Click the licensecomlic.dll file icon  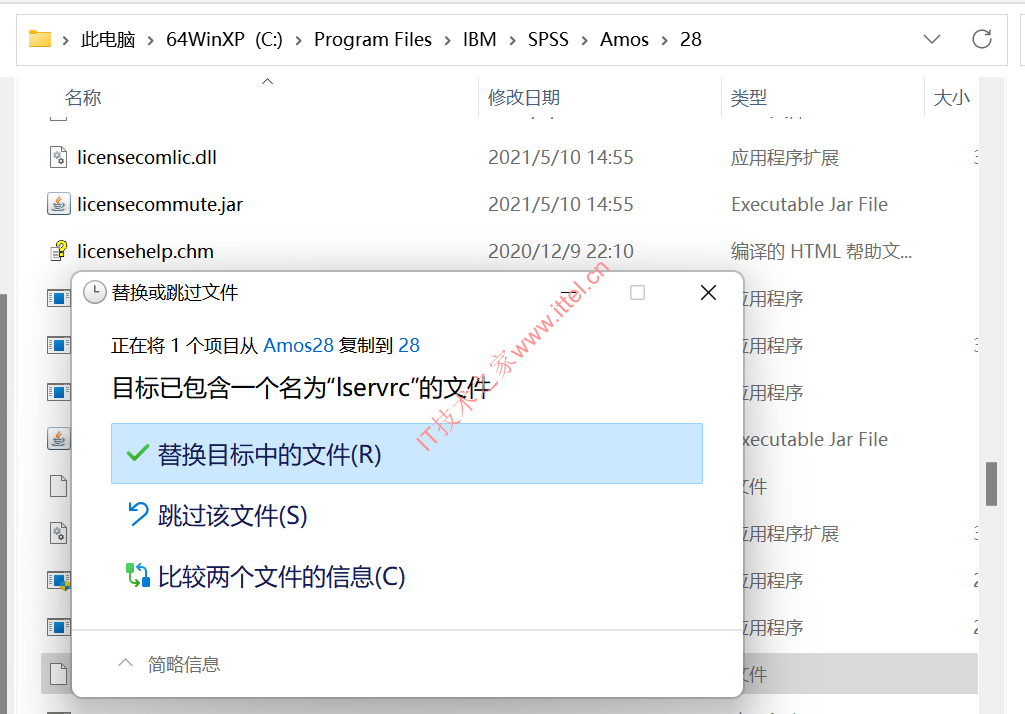pyautogui.click(x=58, y=158)
